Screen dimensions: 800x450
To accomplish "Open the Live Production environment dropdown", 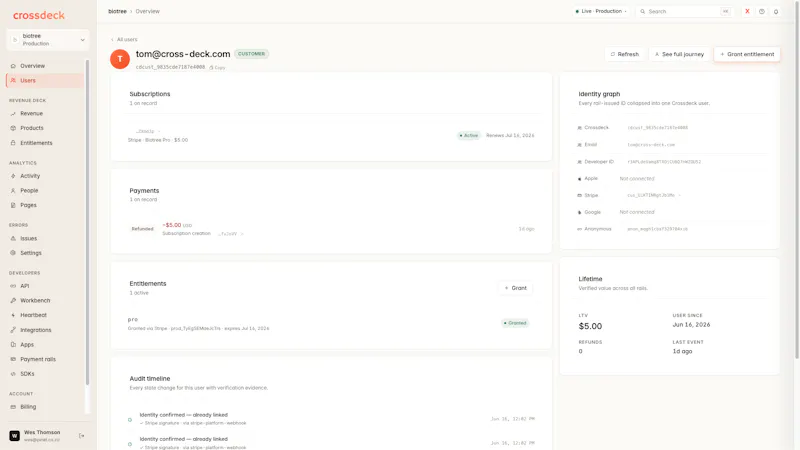I will point(601,11).
